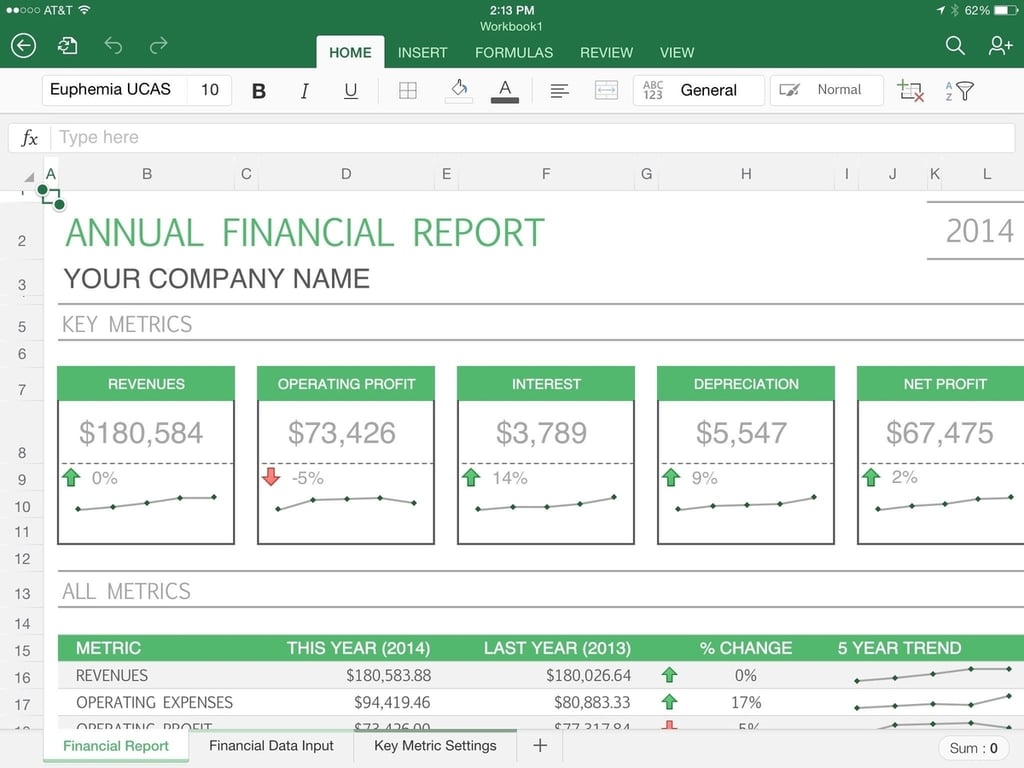Toggle Bold formatting
The image size is (1024, 768).
[x=259, y=91]
